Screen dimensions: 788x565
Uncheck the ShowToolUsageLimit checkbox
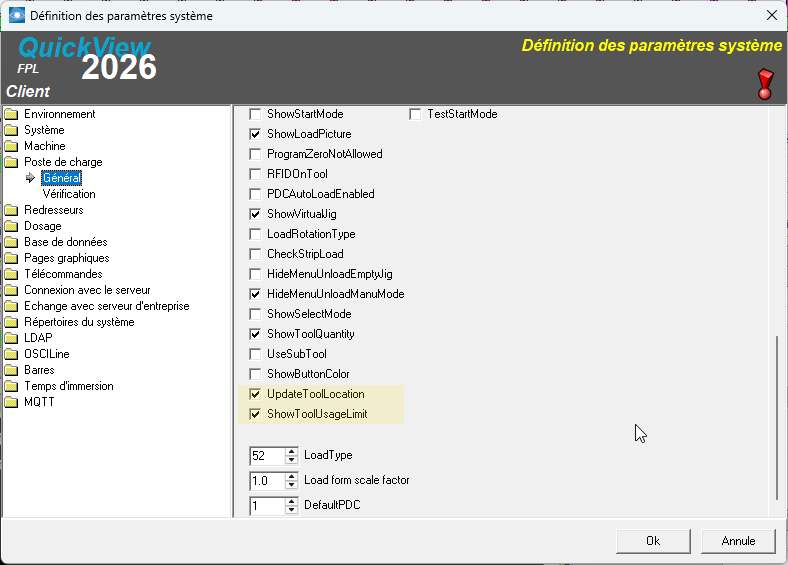[x=255, y=414]
